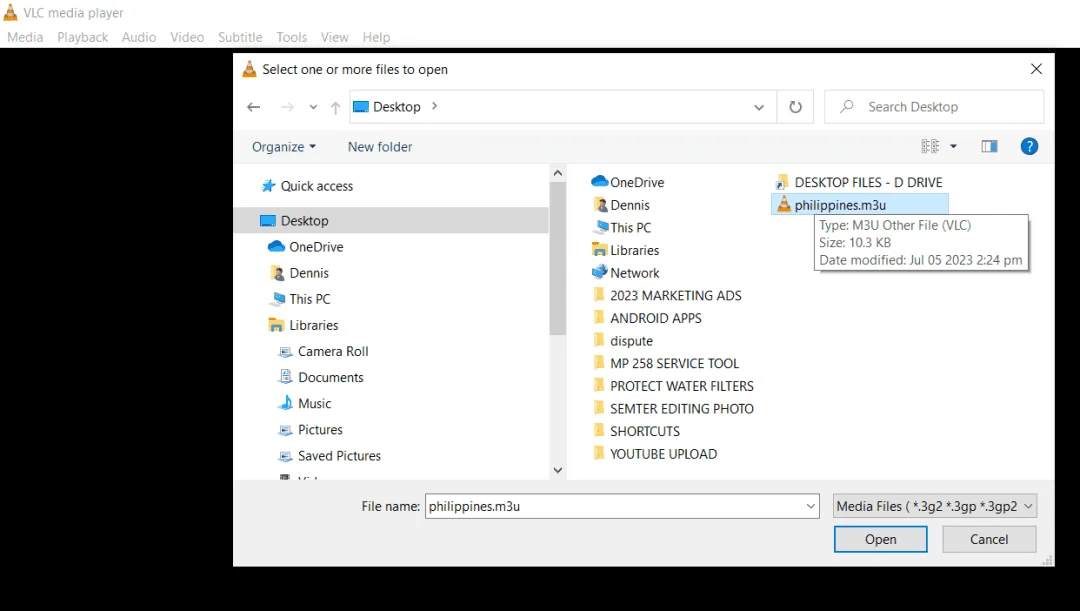Viewport: 1080px width, 611px height.
Task: Select the philippines.m3u playlist file
Action: pyautogui.click(x=860, y=205)
